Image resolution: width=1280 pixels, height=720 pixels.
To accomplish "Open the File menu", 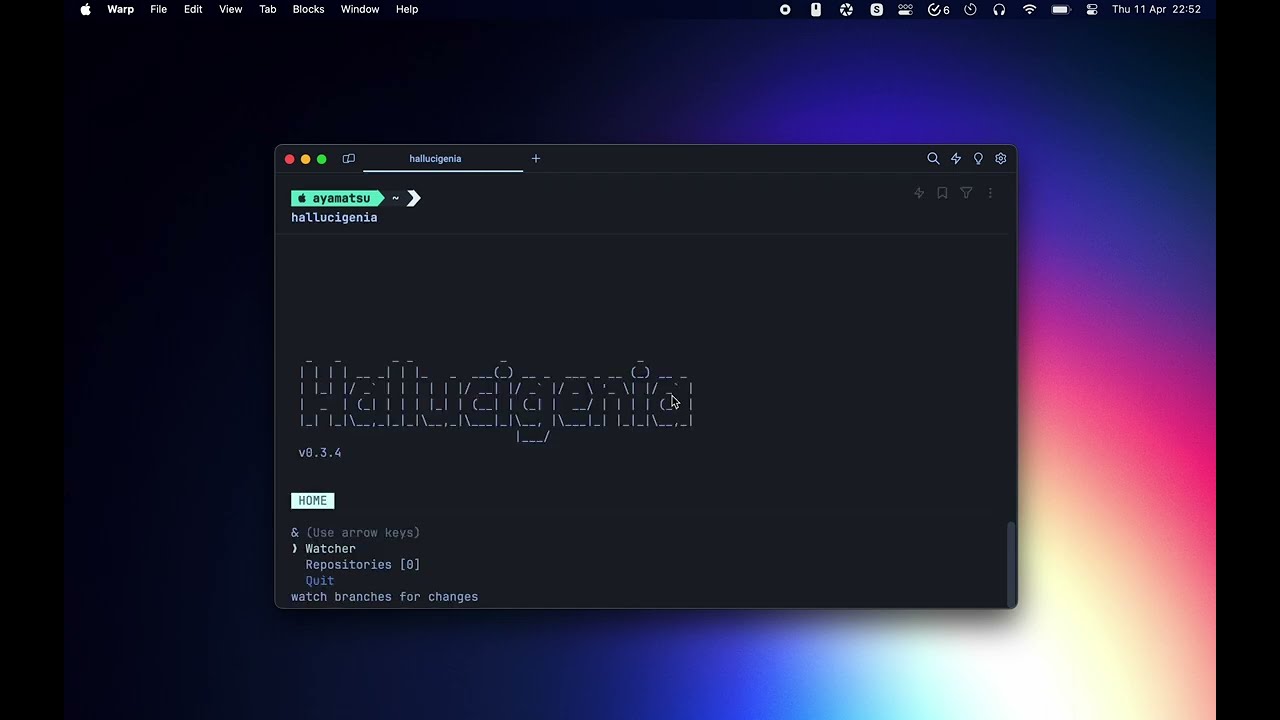I will [159, 9].
